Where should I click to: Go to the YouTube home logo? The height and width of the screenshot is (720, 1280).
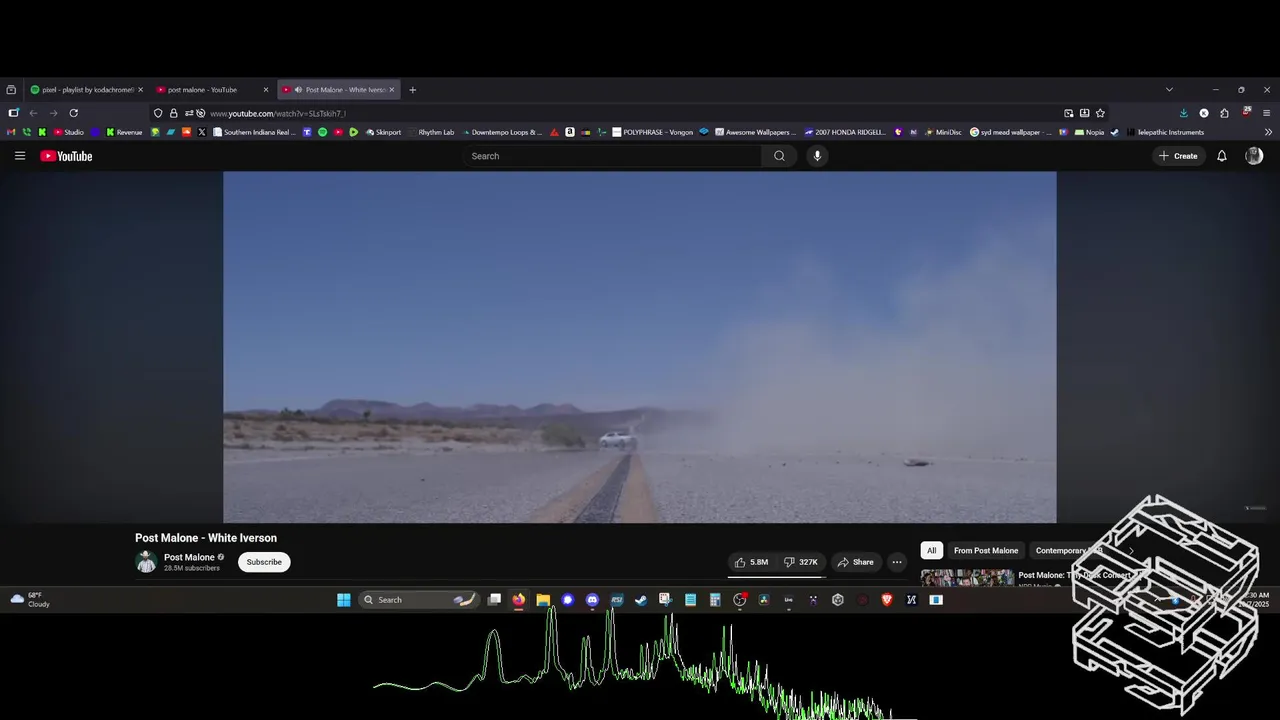point(66,156)
